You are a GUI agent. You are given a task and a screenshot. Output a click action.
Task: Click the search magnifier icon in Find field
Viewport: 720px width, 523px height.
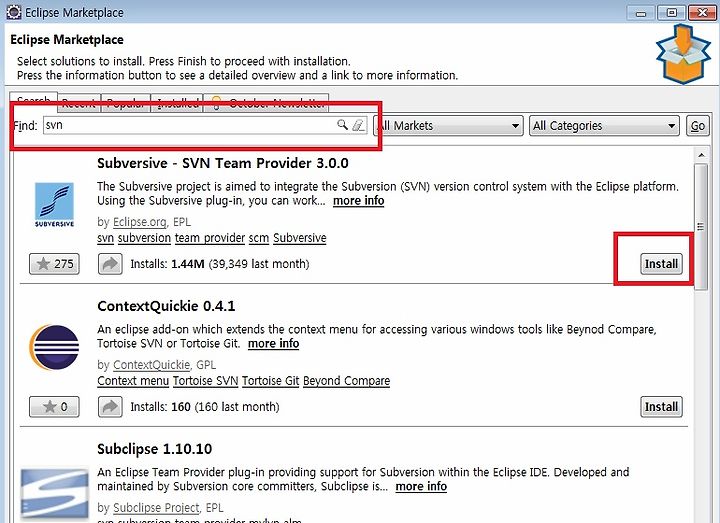pyautogui.click(x=342, y=125)
